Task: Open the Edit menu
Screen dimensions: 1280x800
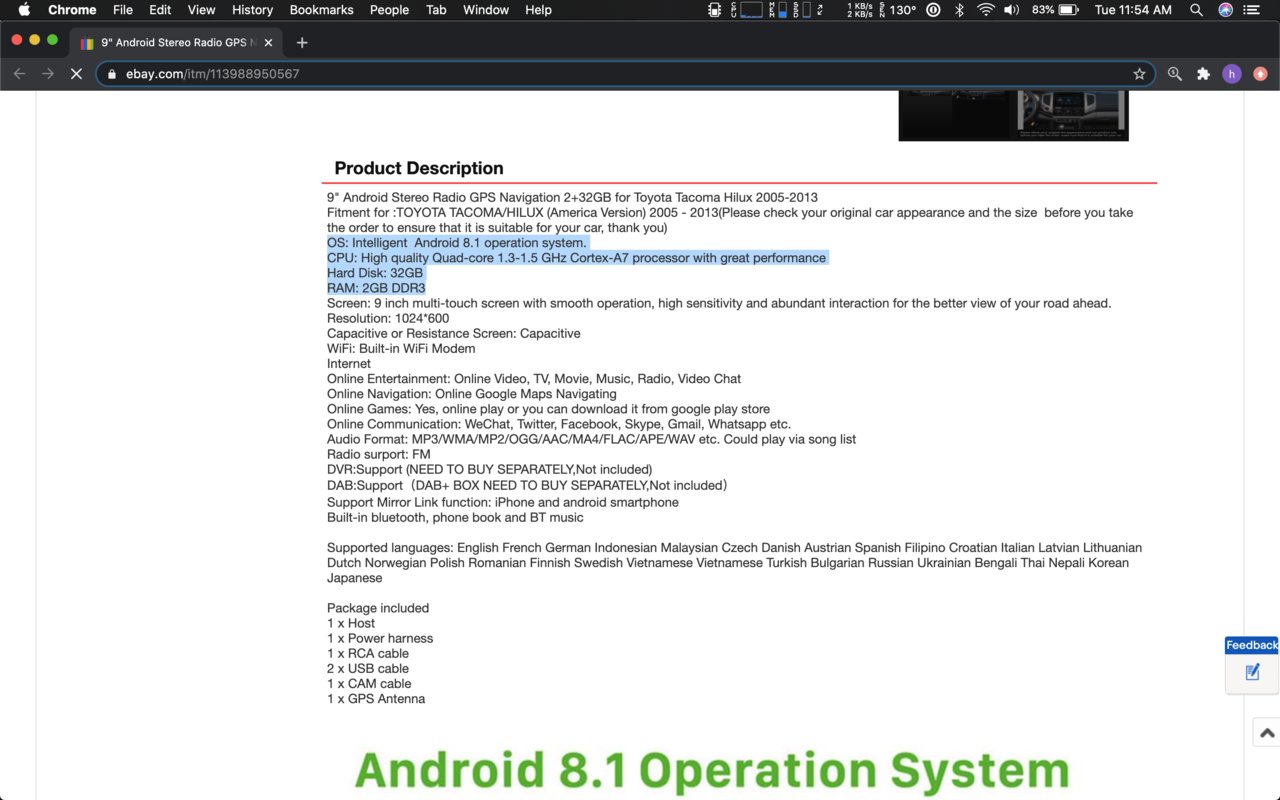Action: point(160,10)
